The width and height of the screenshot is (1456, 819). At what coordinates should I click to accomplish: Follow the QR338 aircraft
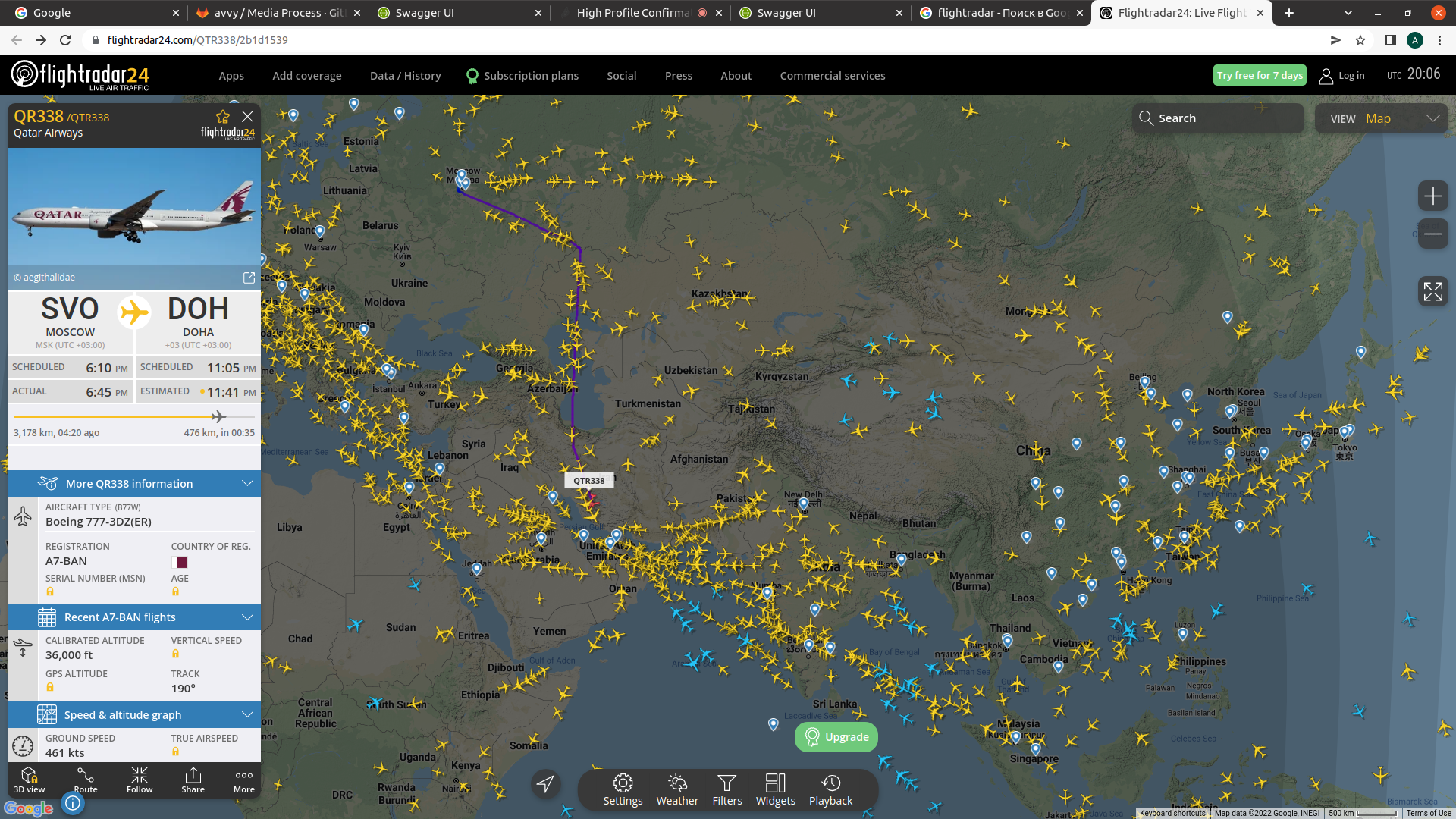(140, 779)
